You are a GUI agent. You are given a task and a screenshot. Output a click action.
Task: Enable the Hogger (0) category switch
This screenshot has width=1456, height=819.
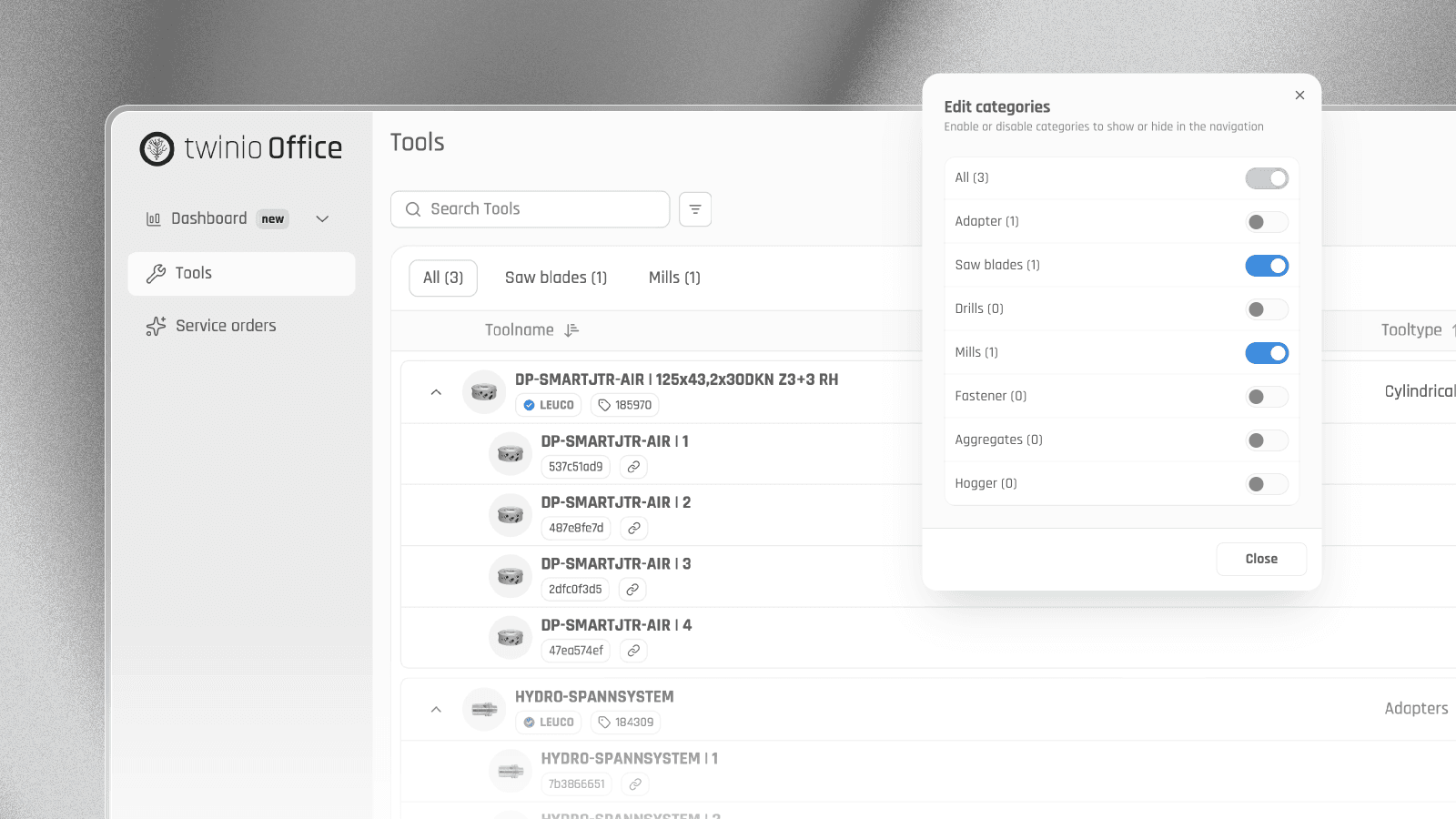point(1267,484)
